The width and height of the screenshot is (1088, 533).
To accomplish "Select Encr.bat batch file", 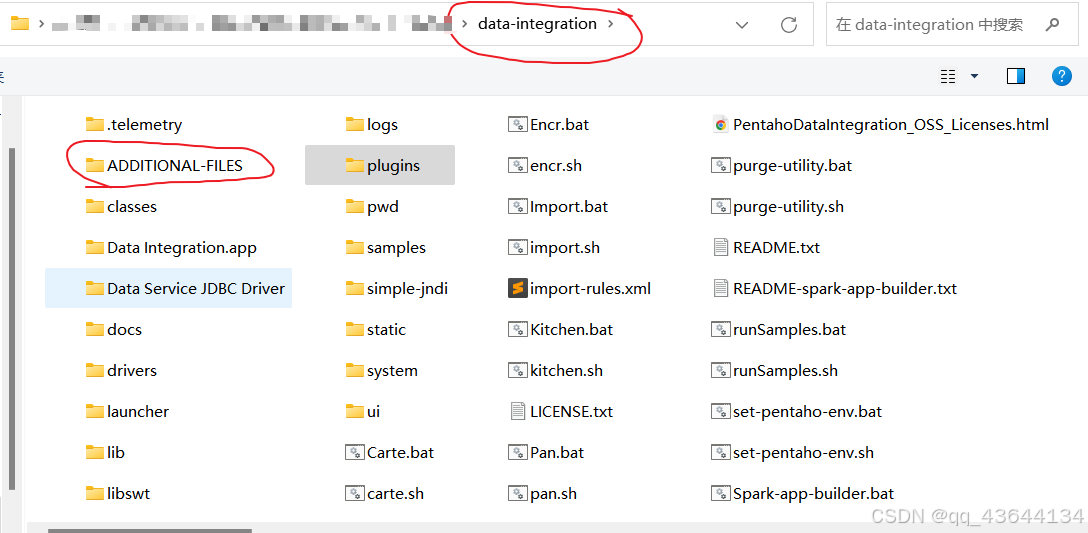I will (x=549, y=125).
